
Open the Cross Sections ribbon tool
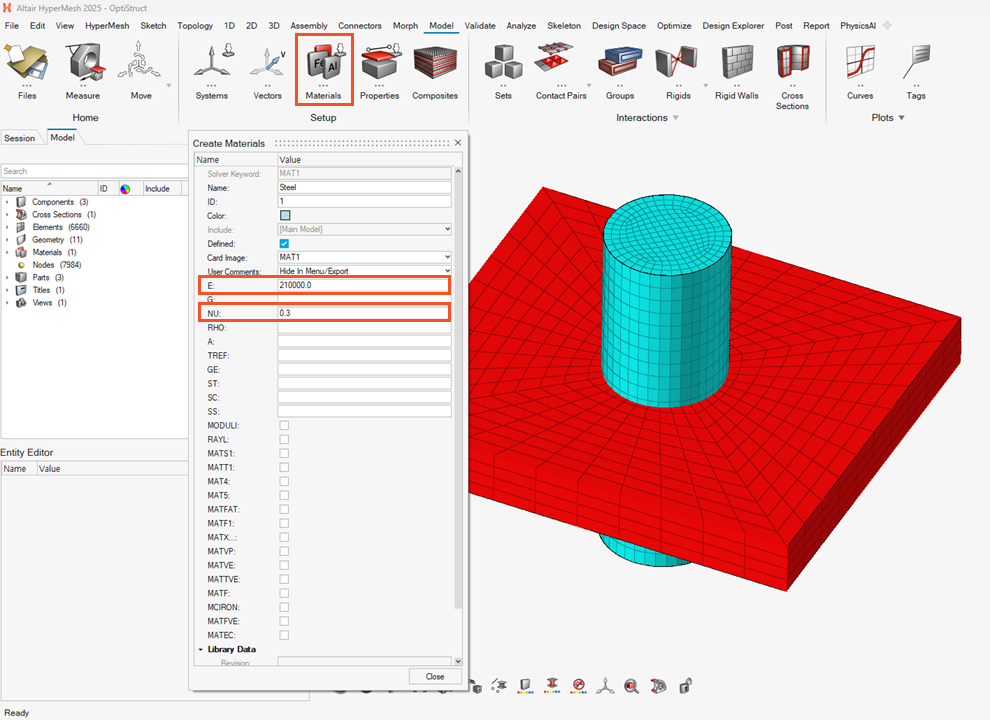(792, 76)
